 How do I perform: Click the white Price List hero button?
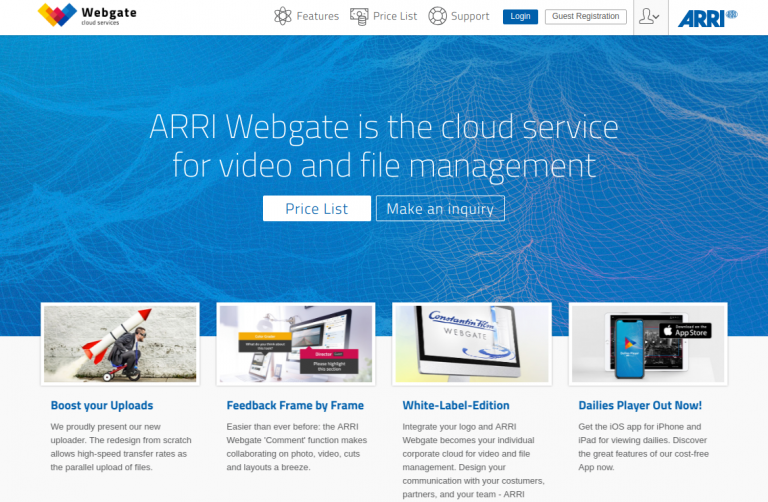(316, 208)
